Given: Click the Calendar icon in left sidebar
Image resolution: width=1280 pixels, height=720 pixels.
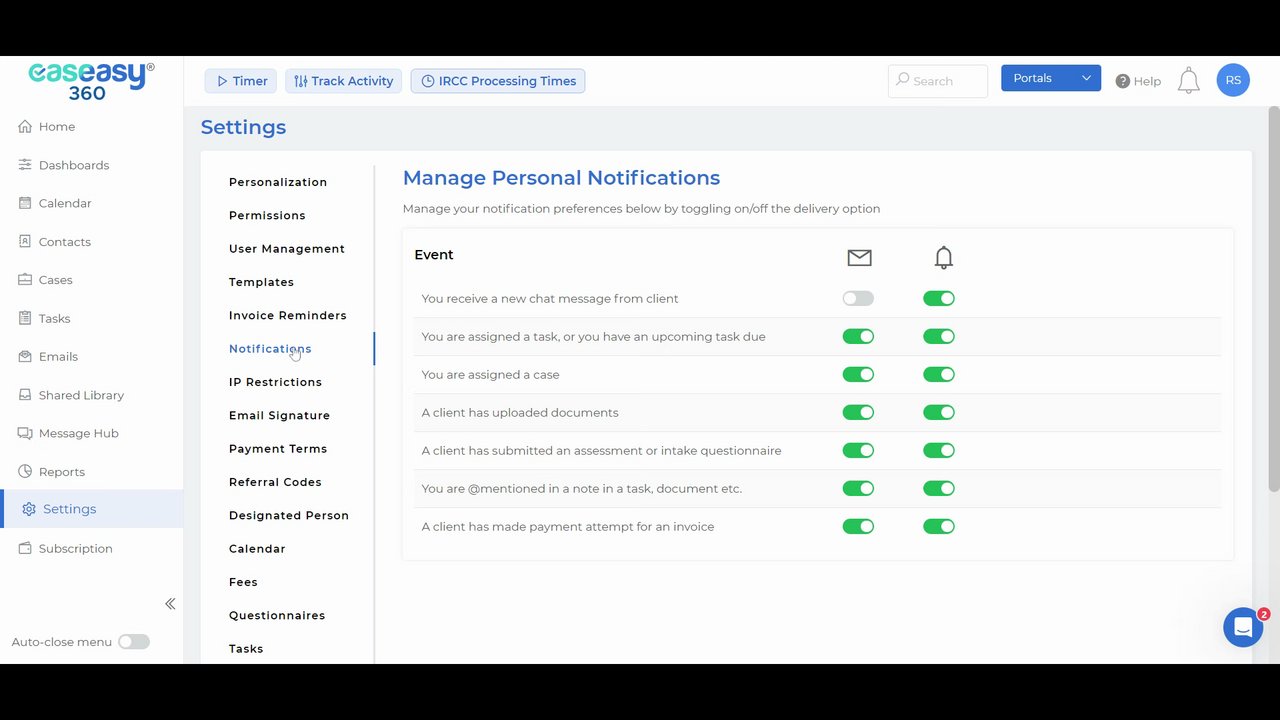Looking at the screenshot, I should tap(25, 203).
